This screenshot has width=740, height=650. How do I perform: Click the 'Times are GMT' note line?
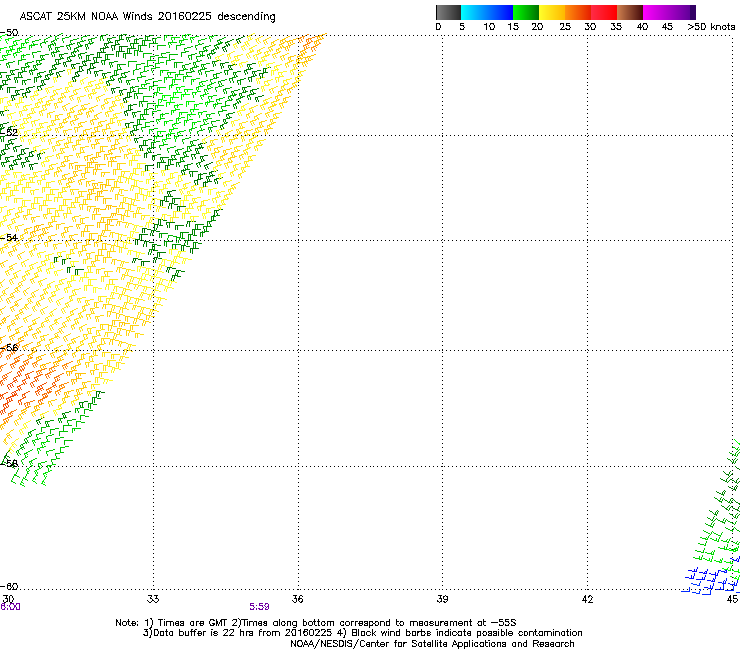[316, 623]
